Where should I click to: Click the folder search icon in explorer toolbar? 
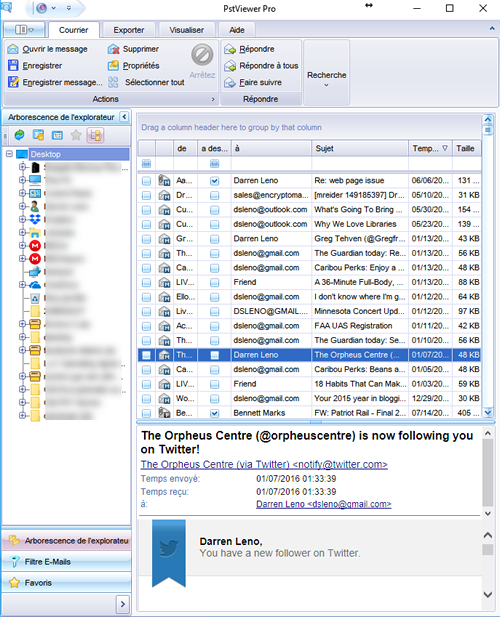pos(38,135)
